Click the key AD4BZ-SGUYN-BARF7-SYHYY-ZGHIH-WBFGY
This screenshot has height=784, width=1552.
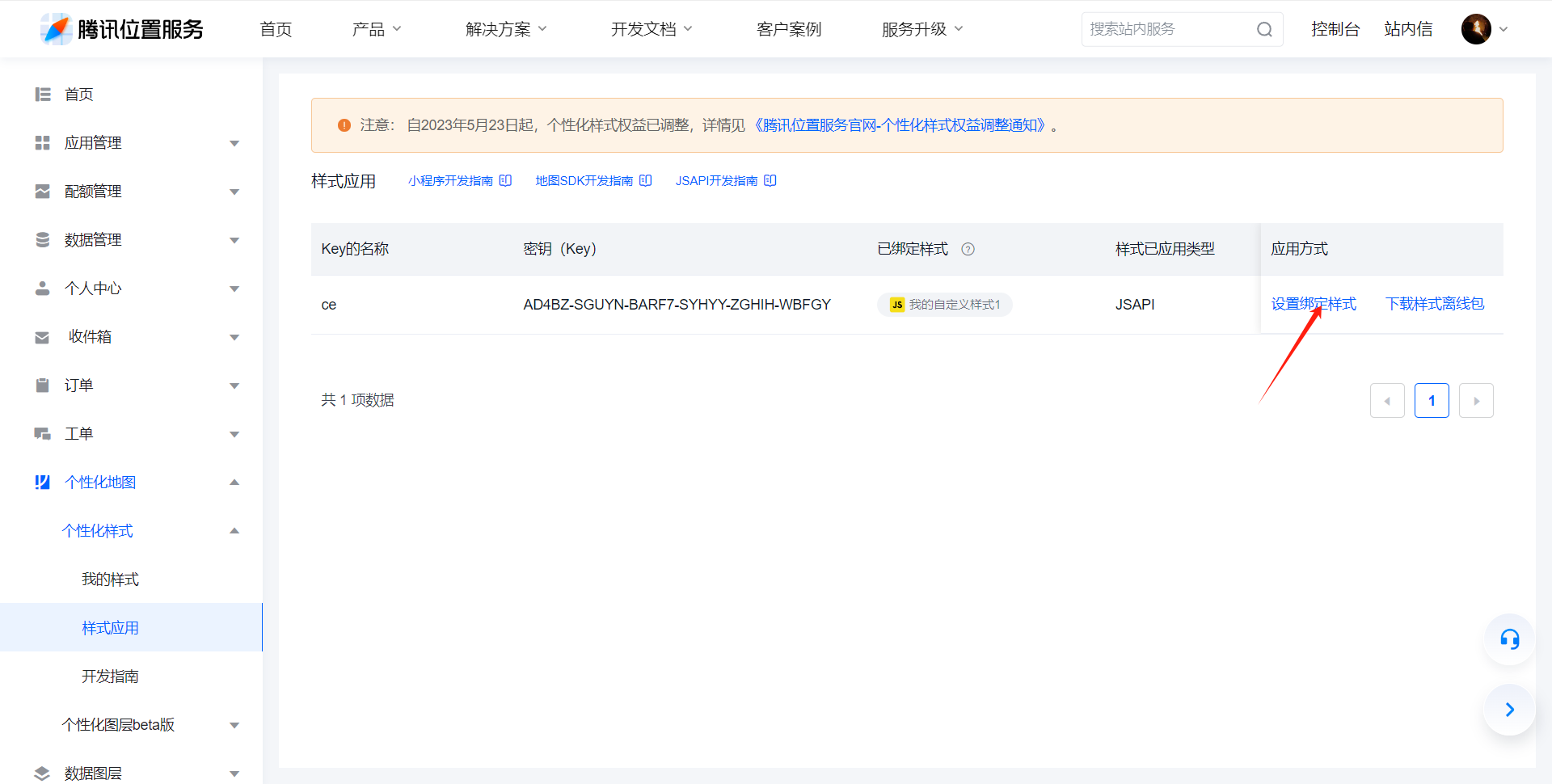[677, 305]
